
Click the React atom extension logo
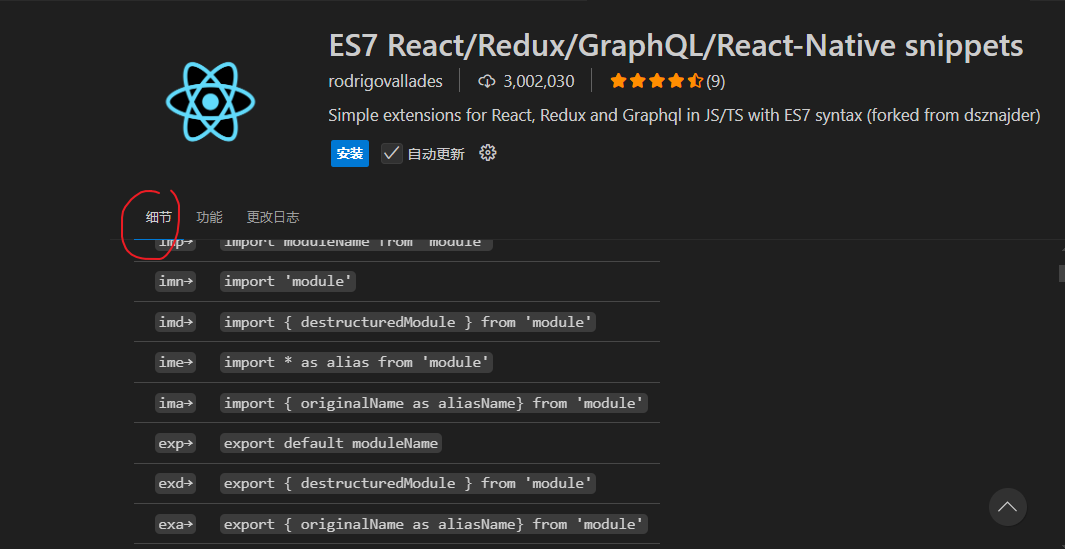tap(211, 102)
